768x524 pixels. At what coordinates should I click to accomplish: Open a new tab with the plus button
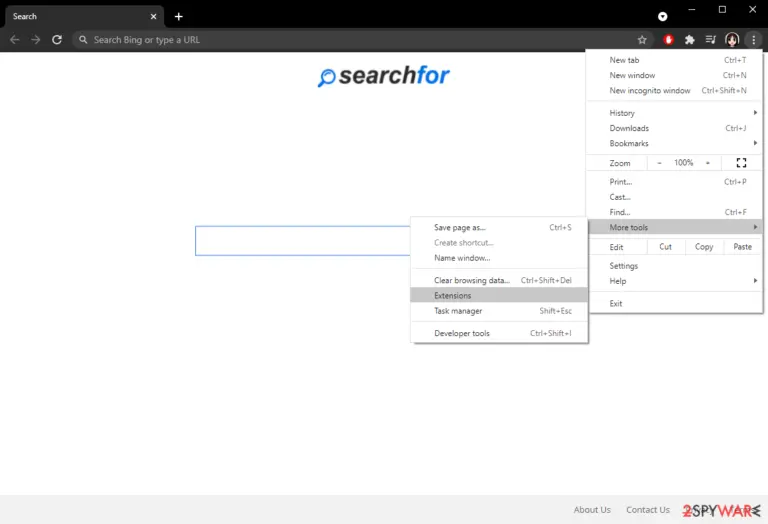(x=179, y=17)
